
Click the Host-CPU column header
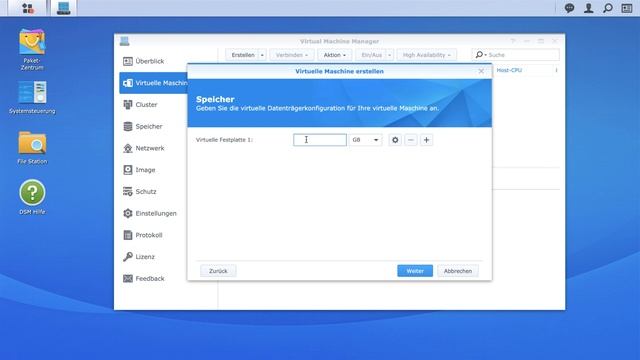(509, 70)
